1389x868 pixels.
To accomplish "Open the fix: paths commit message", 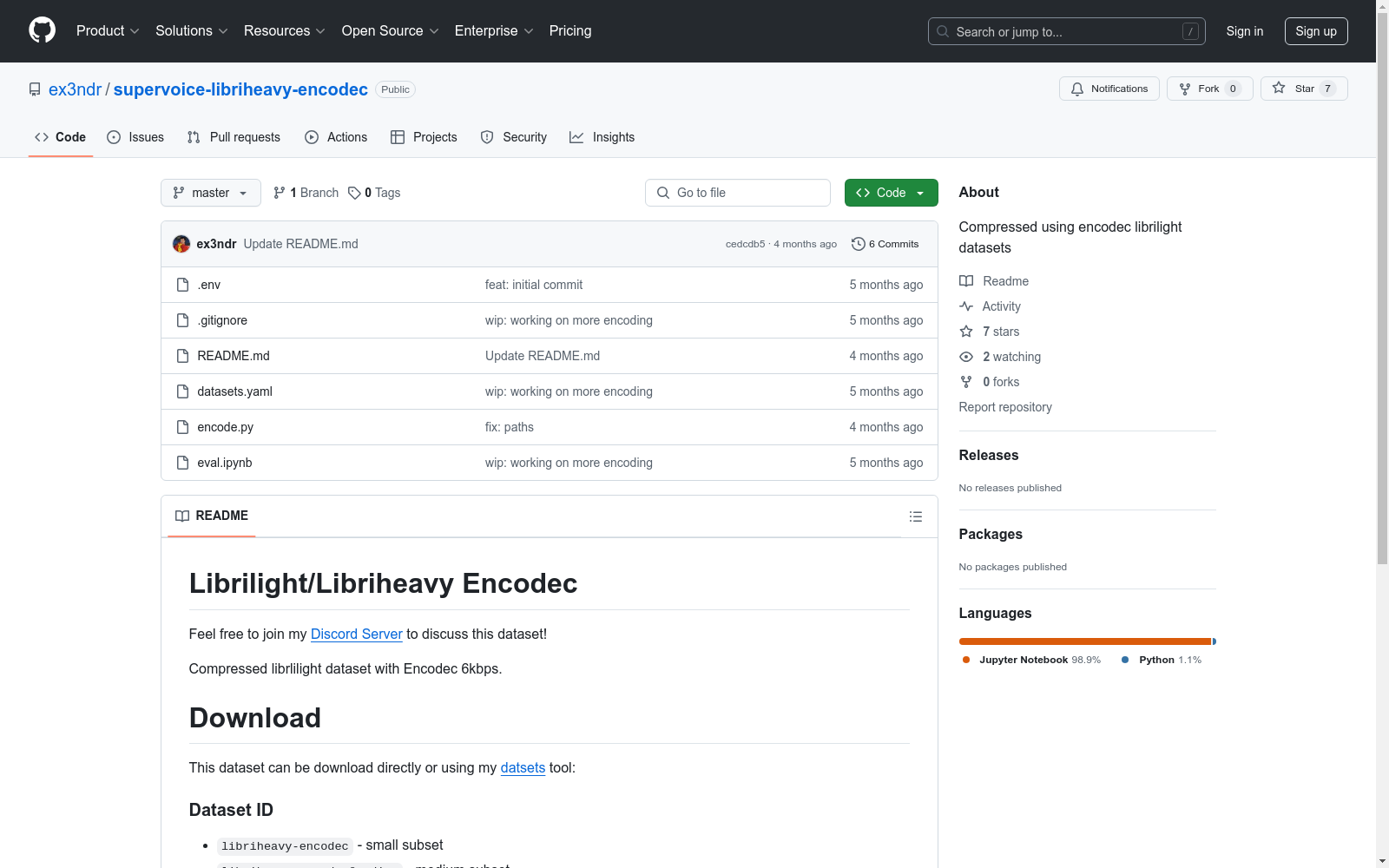I will pos(510,427).
